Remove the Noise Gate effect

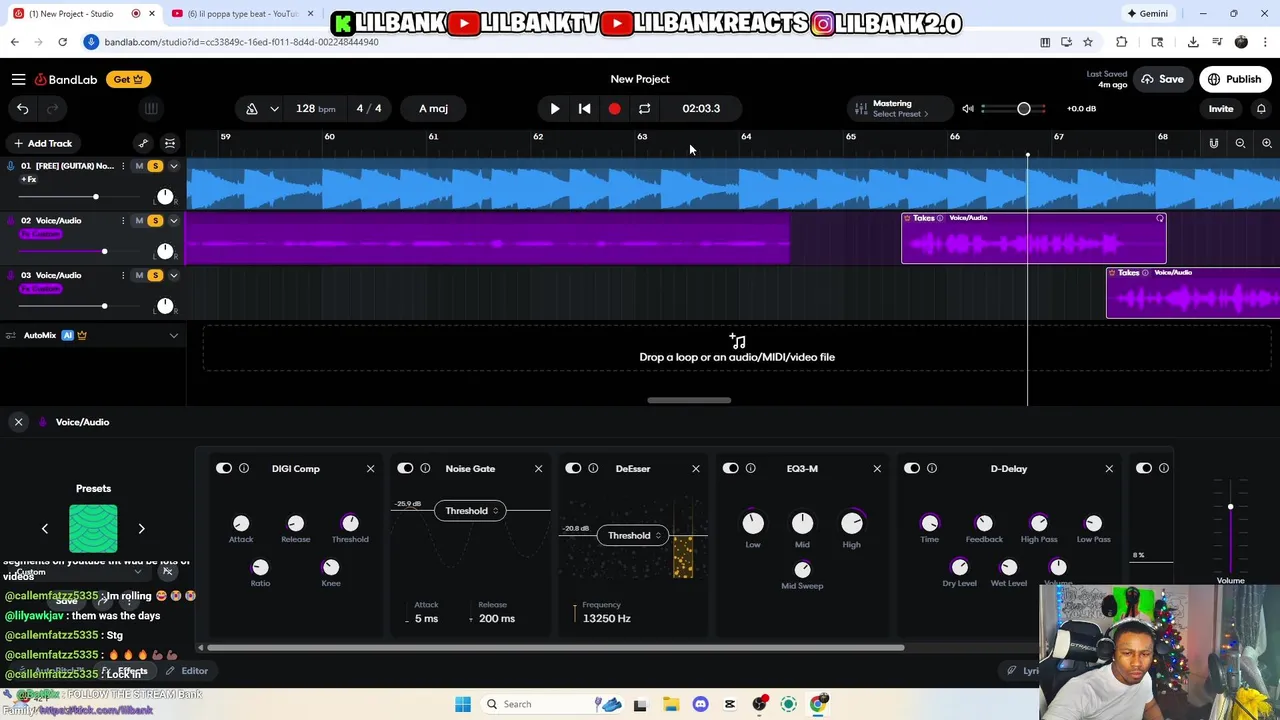538,468
